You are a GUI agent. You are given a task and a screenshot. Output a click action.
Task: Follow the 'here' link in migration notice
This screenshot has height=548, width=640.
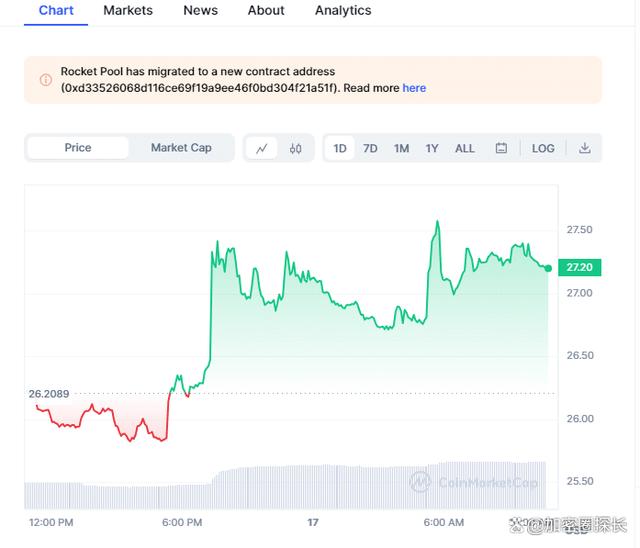tap(414, 88)
